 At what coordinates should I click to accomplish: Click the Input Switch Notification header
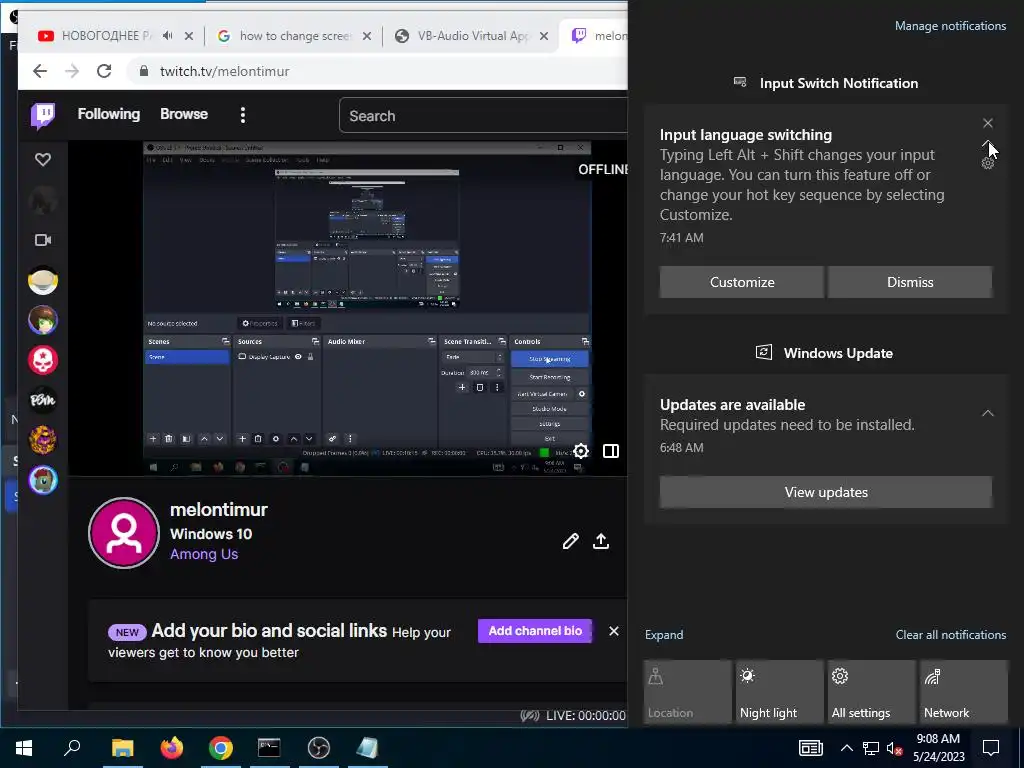[x=825, y=83]
